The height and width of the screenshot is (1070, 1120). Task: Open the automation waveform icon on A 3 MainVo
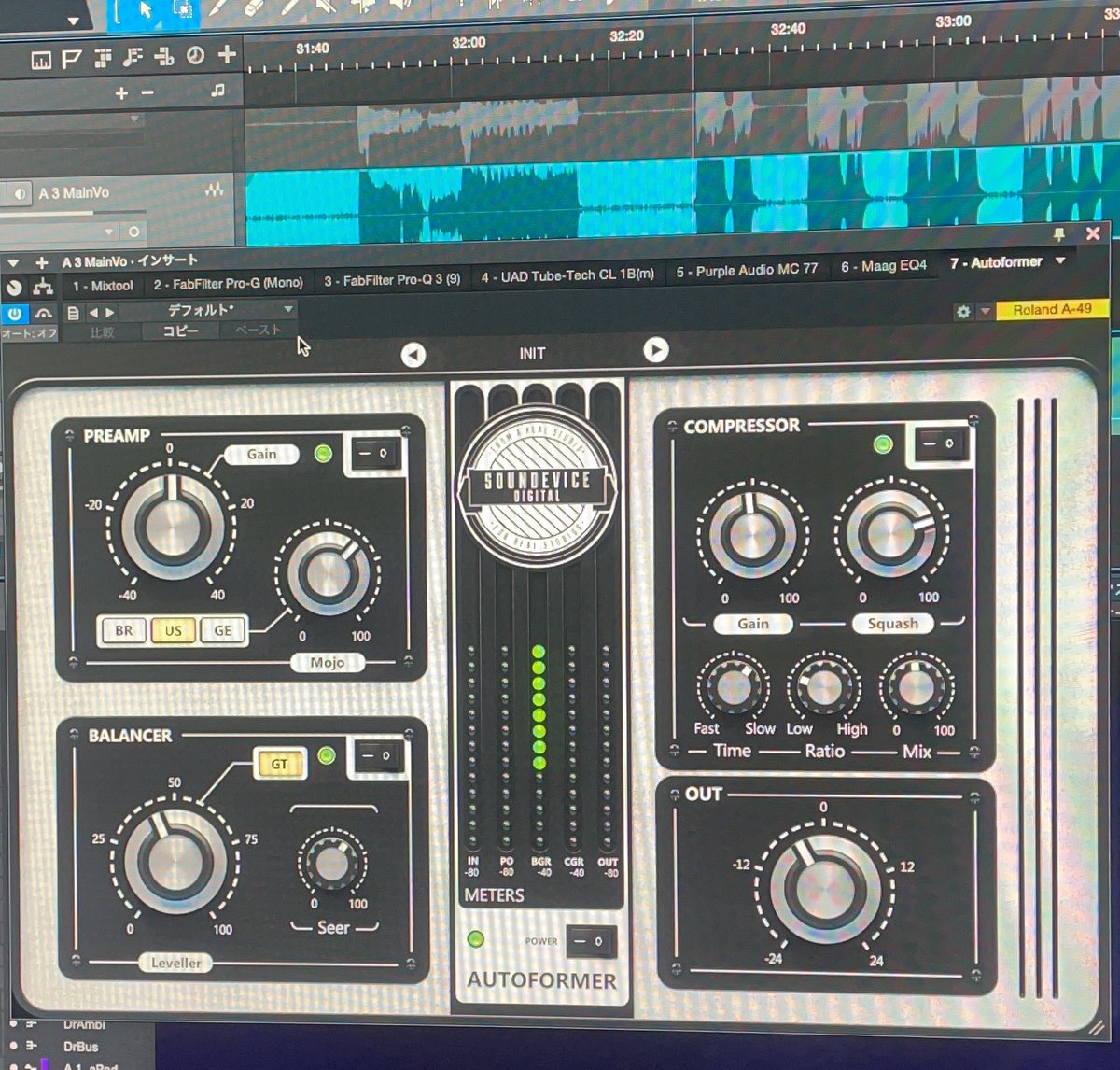215,190
